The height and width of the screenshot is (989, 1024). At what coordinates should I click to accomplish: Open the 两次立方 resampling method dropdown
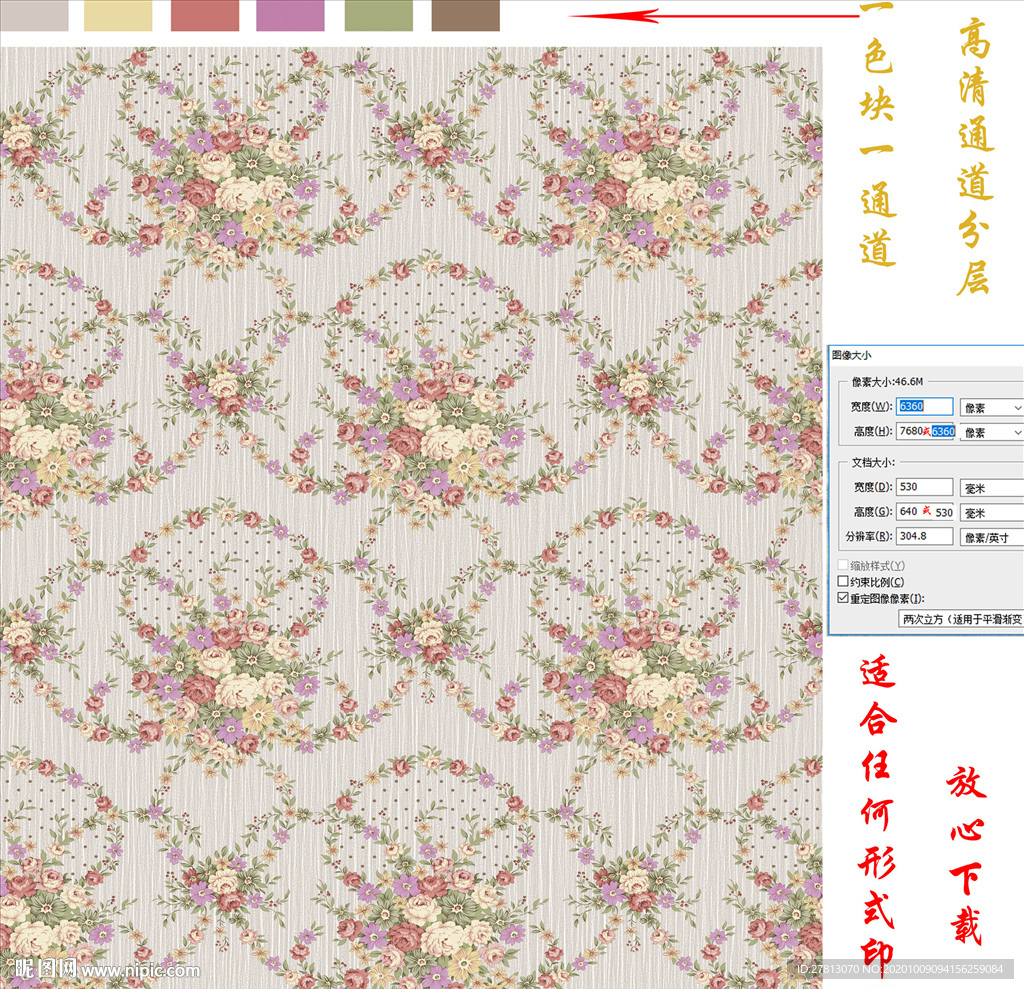coord(961,619)
